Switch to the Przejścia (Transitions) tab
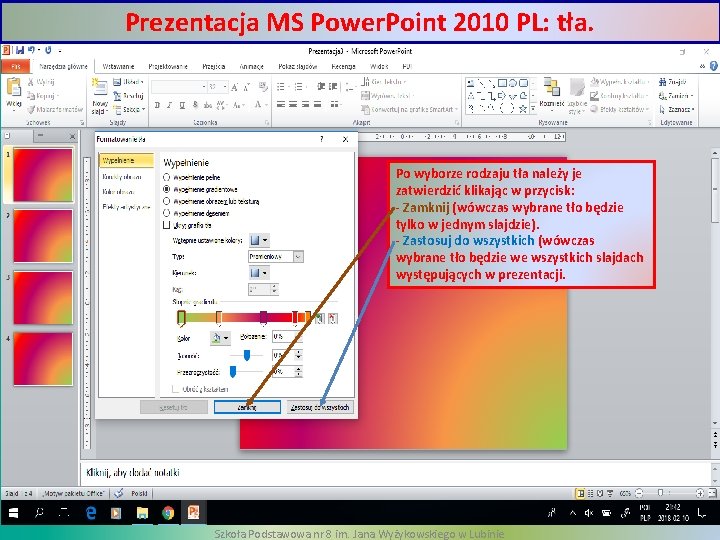Screen dimensions: 720x540 pos(214,66)
